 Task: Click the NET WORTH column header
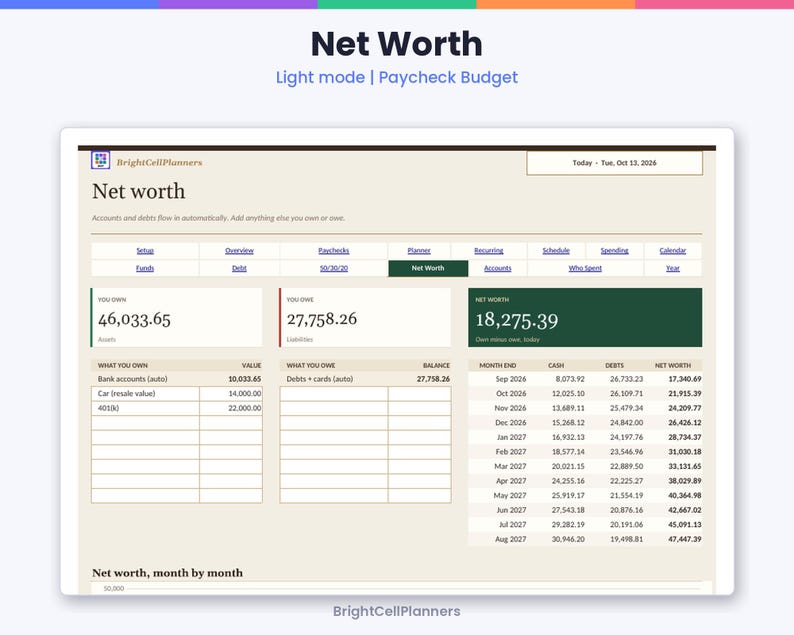(672, 365)
